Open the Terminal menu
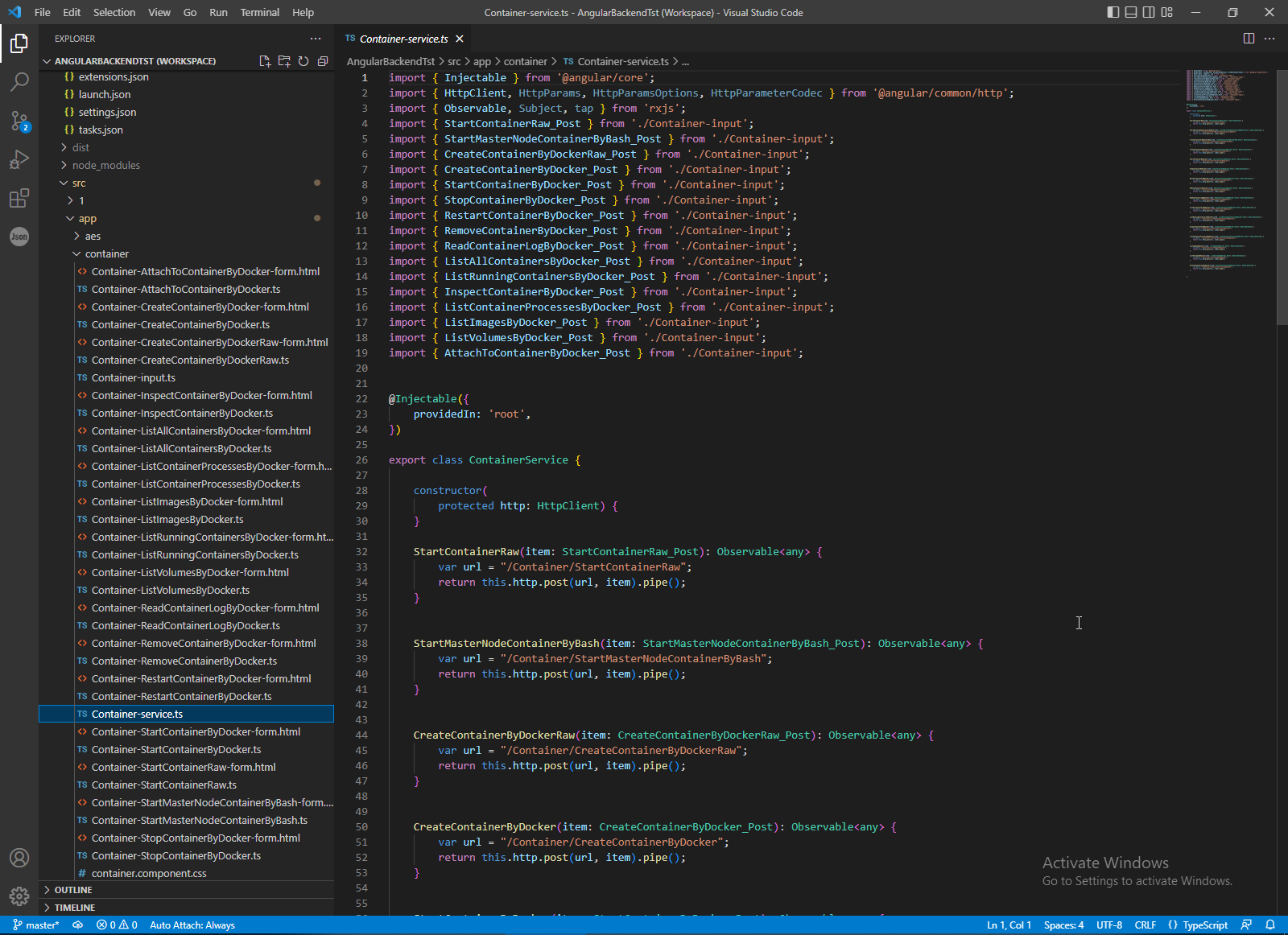 pyautogui.click(x=259, y=12)
